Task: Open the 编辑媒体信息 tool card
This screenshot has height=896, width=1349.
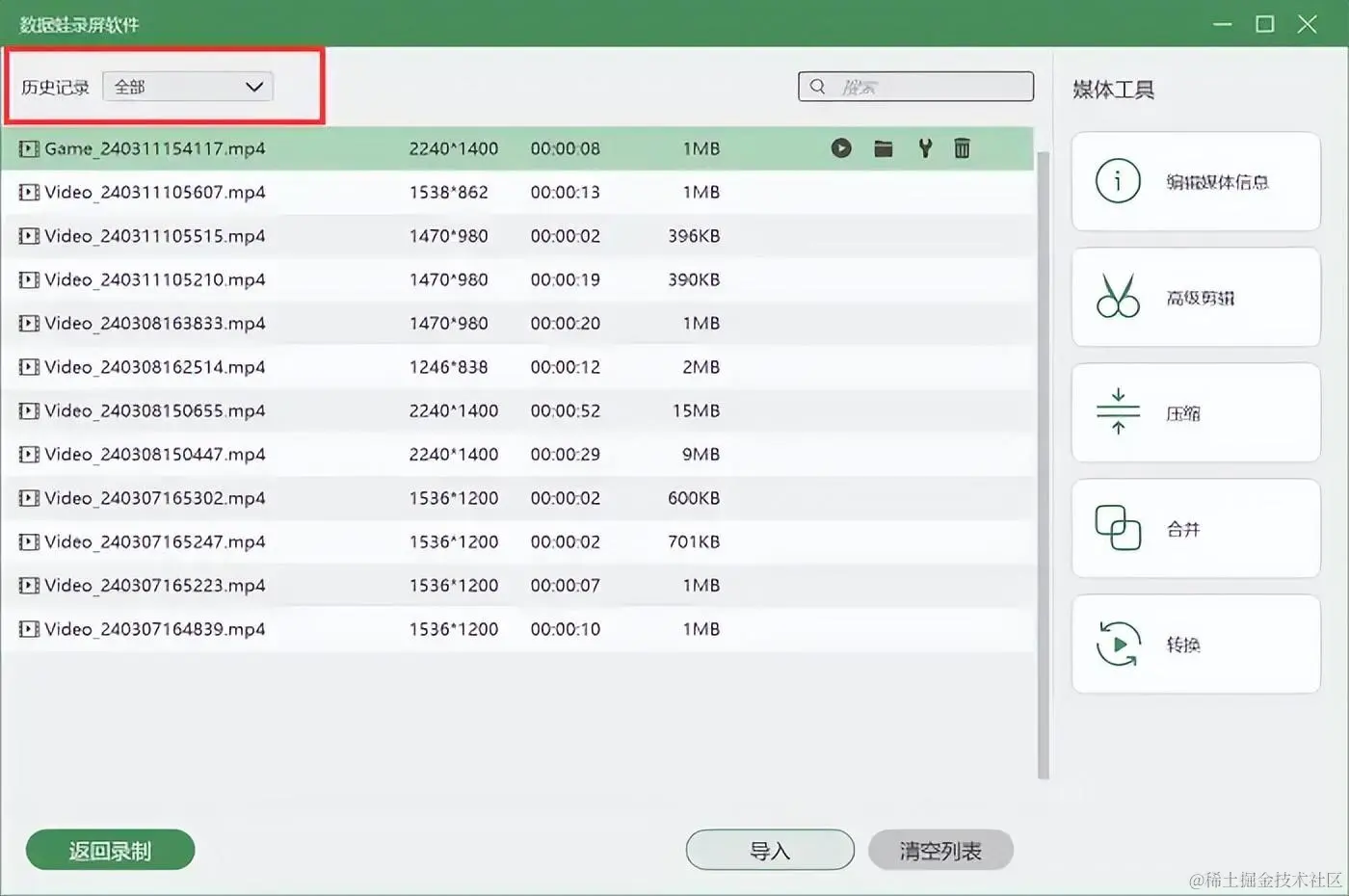Action: click(x=1196, y=181)
